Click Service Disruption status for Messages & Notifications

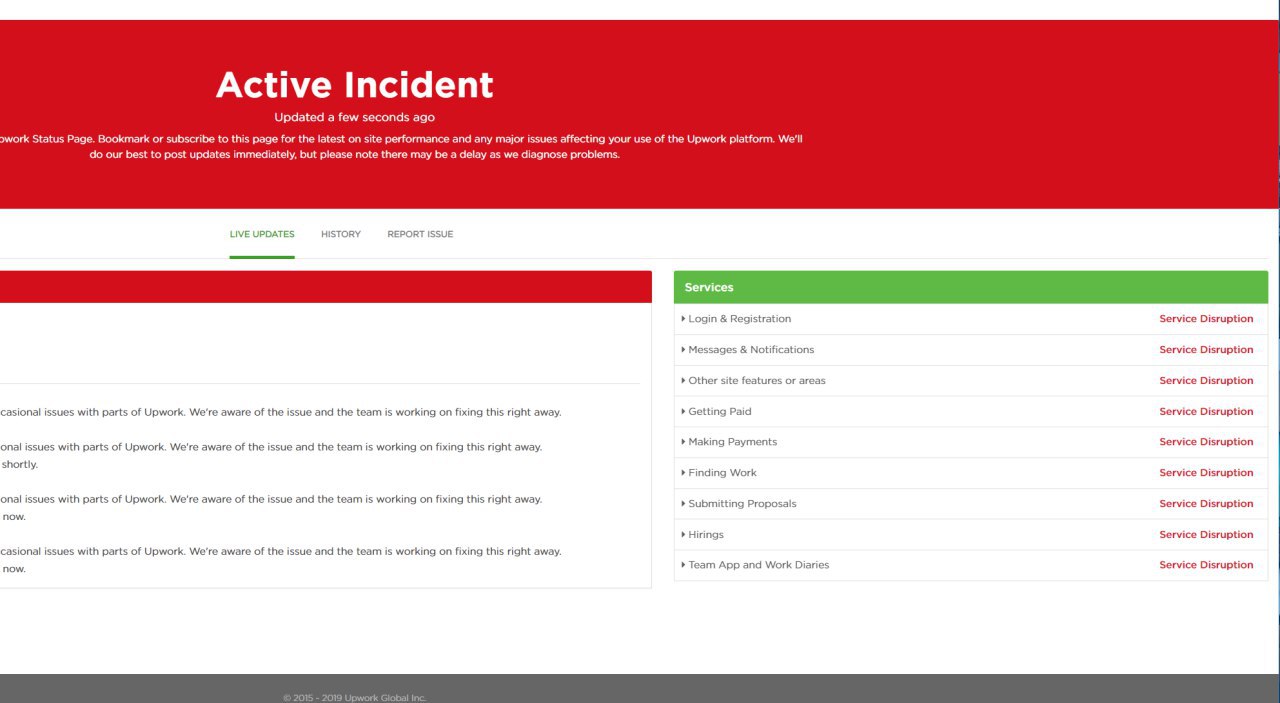(1206, 350)
